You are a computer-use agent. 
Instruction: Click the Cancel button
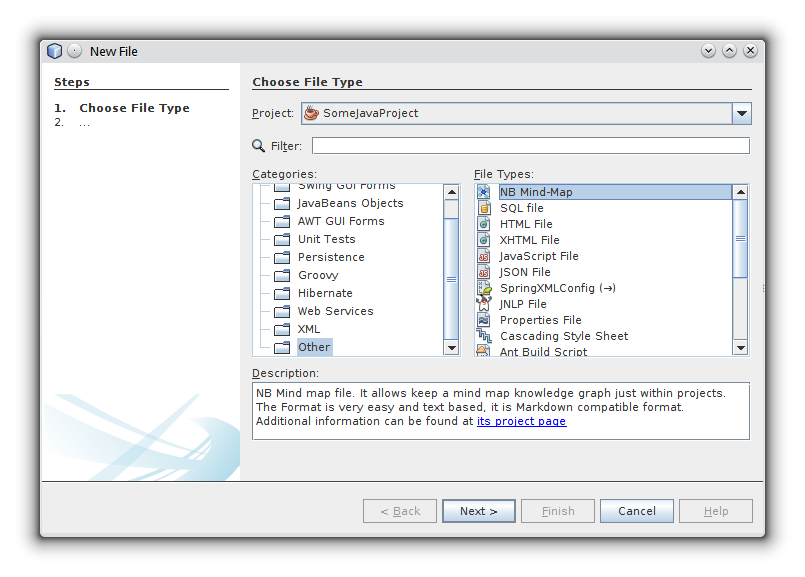coord(637,511)
